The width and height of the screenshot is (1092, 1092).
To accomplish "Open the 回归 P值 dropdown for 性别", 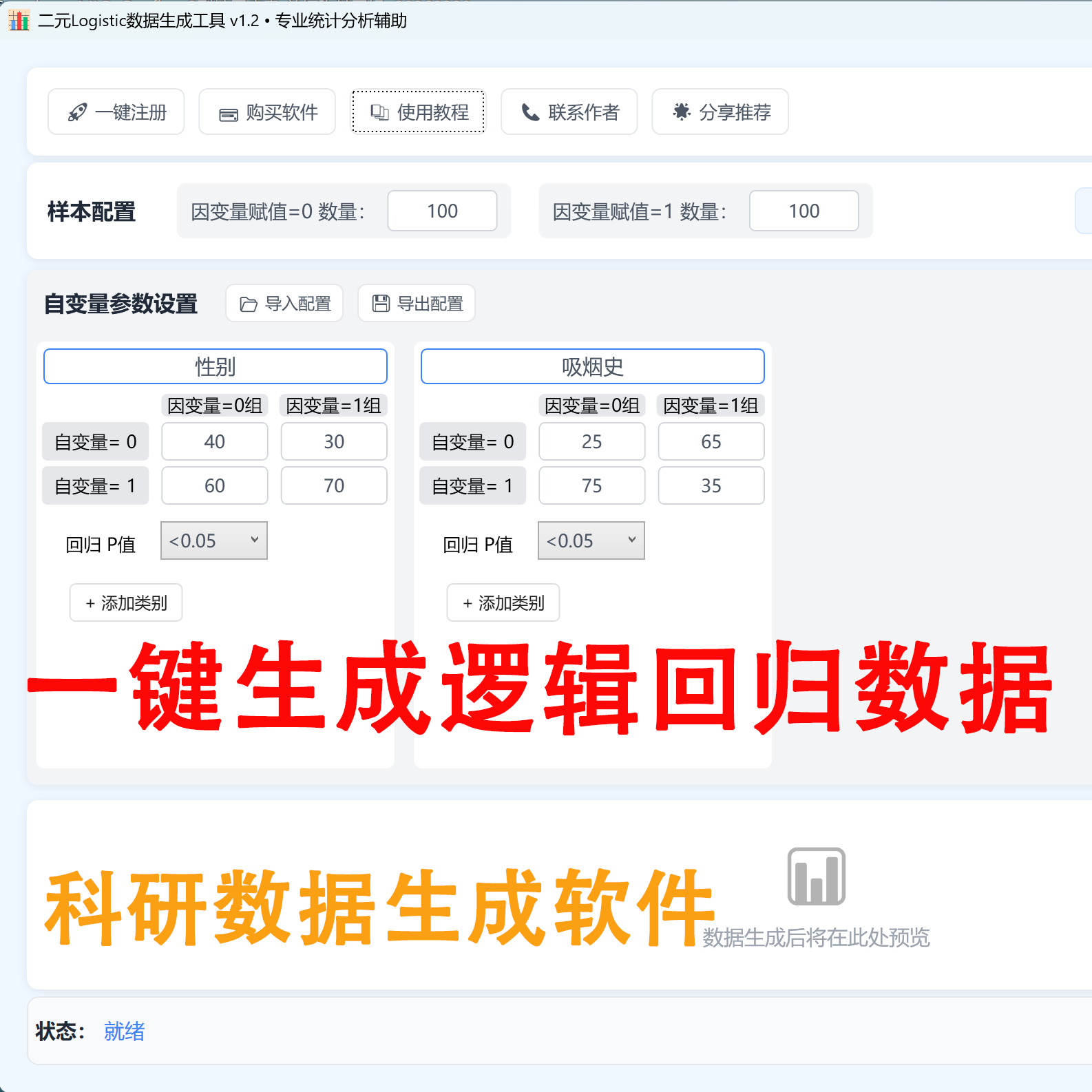I will point(214,540).
